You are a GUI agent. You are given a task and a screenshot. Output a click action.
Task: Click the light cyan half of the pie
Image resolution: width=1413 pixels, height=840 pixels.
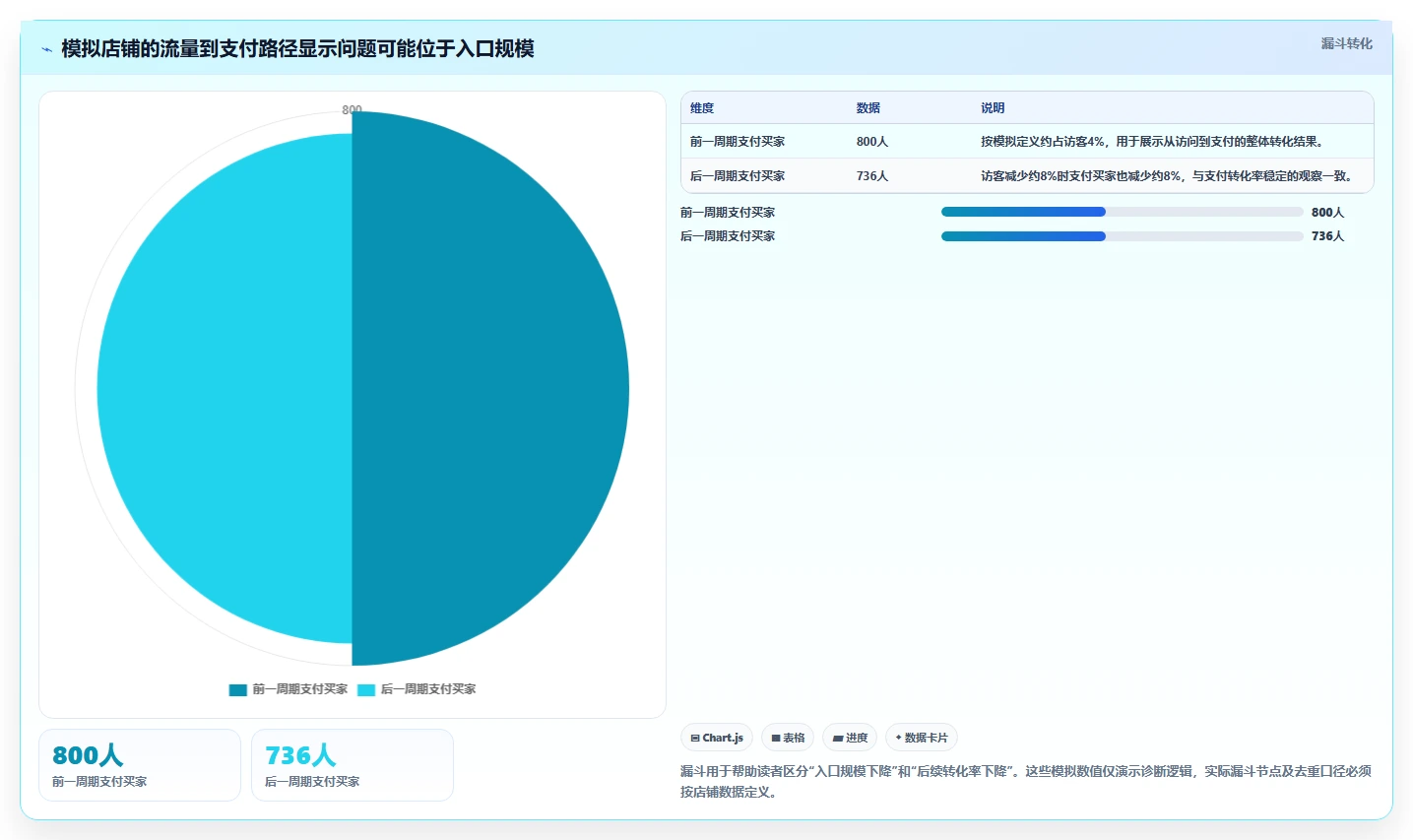pos(225,388)
